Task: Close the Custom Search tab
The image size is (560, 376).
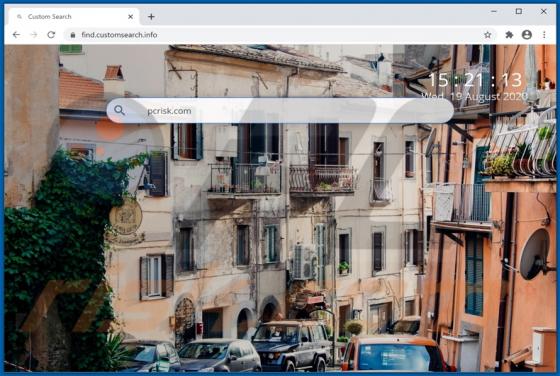Action: [130, 16]
